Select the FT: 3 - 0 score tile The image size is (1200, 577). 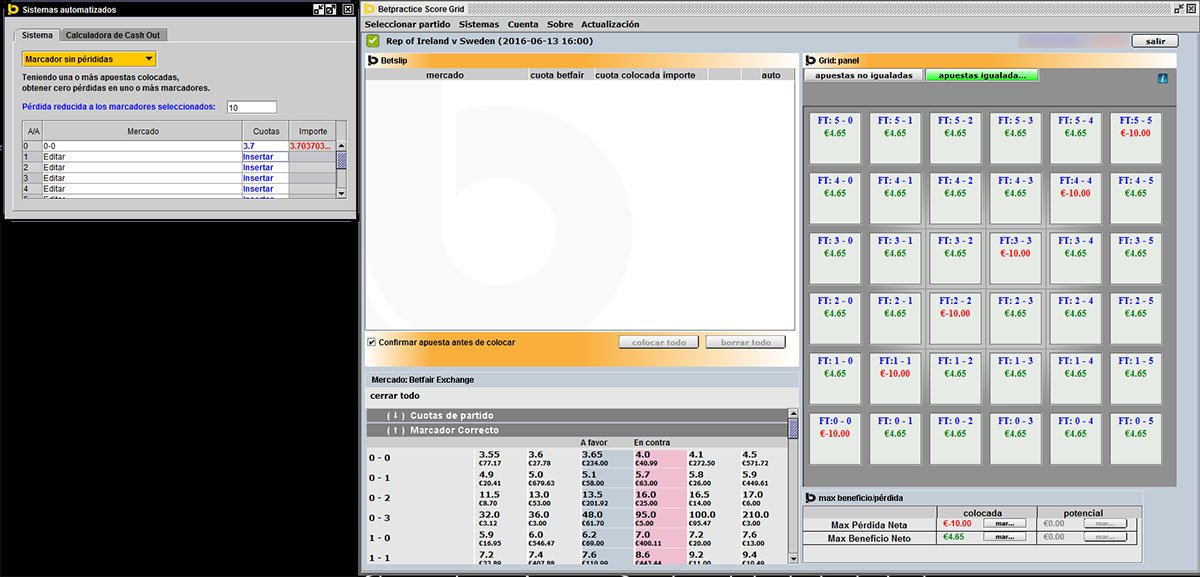[x=835, y=256]
